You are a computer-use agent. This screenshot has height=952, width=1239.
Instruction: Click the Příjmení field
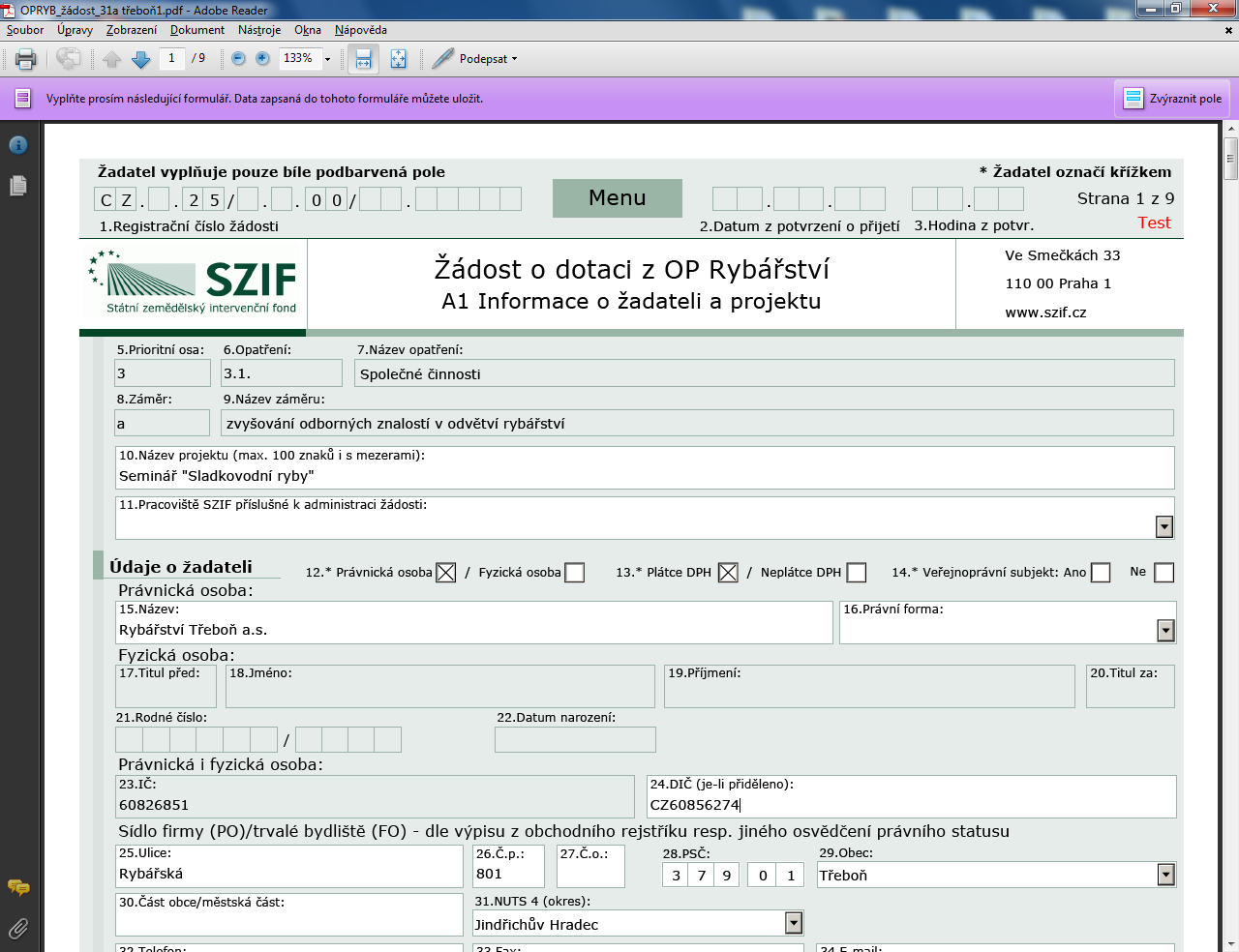pos(869,686)
